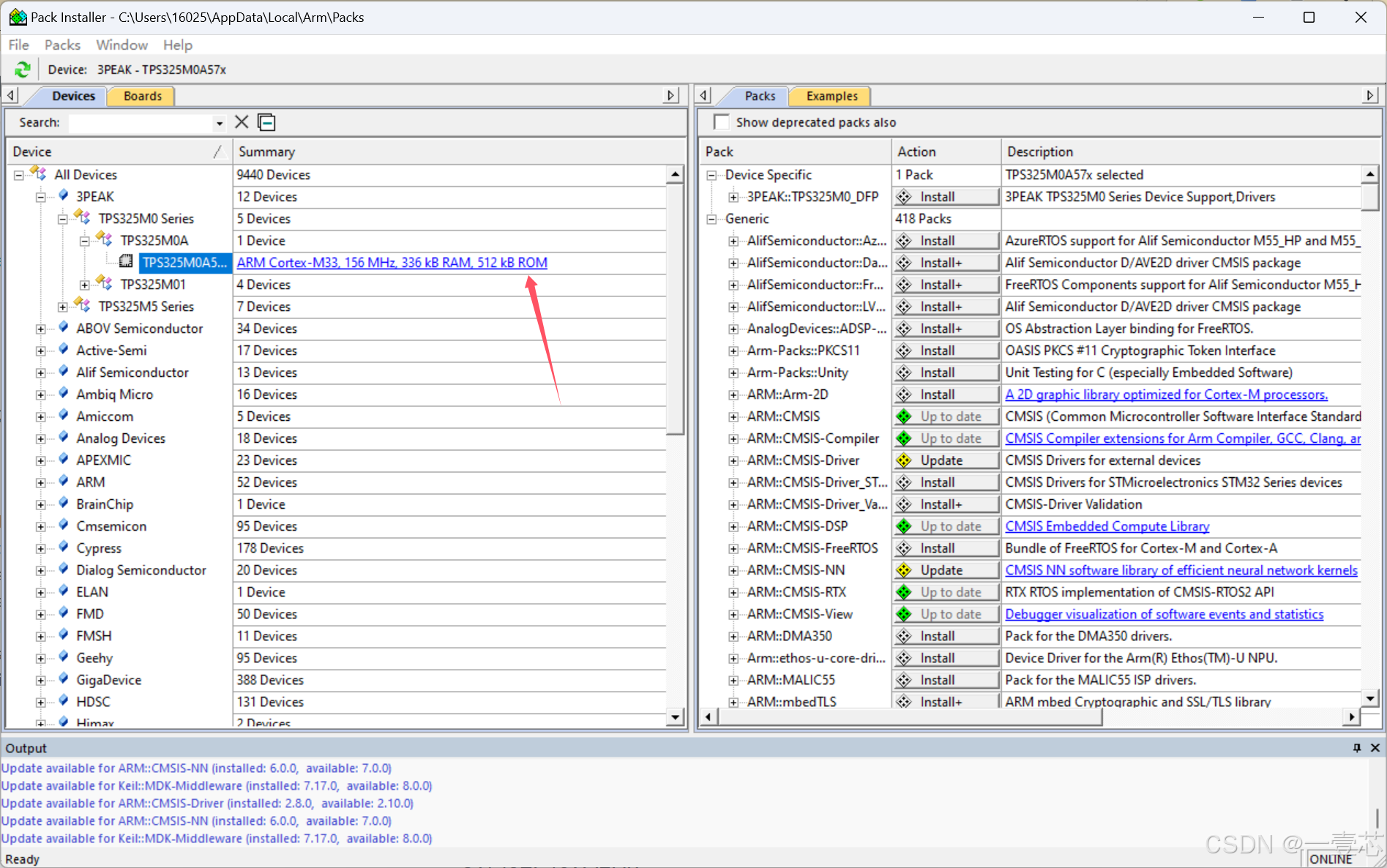Screen dimensions: 1387x868
Task: Open the File menu
Action: click(x=18, y=45)
